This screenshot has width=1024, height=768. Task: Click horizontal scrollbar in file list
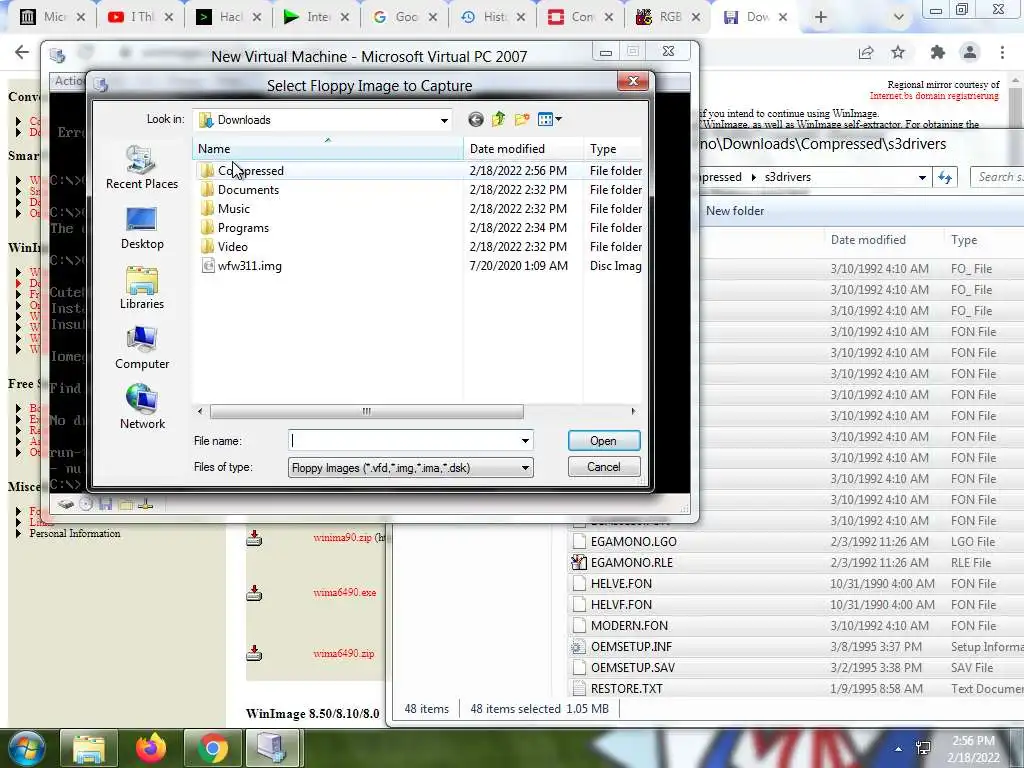point(366,411)
